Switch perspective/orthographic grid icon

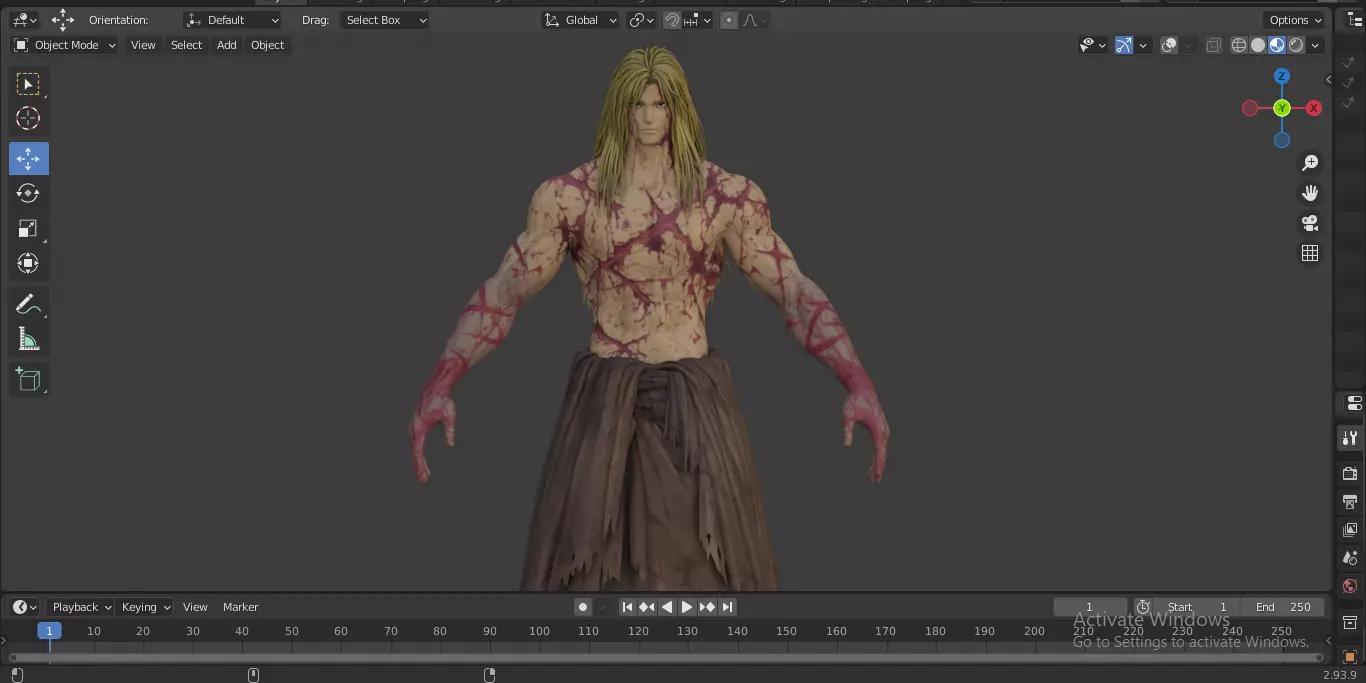1310,253
